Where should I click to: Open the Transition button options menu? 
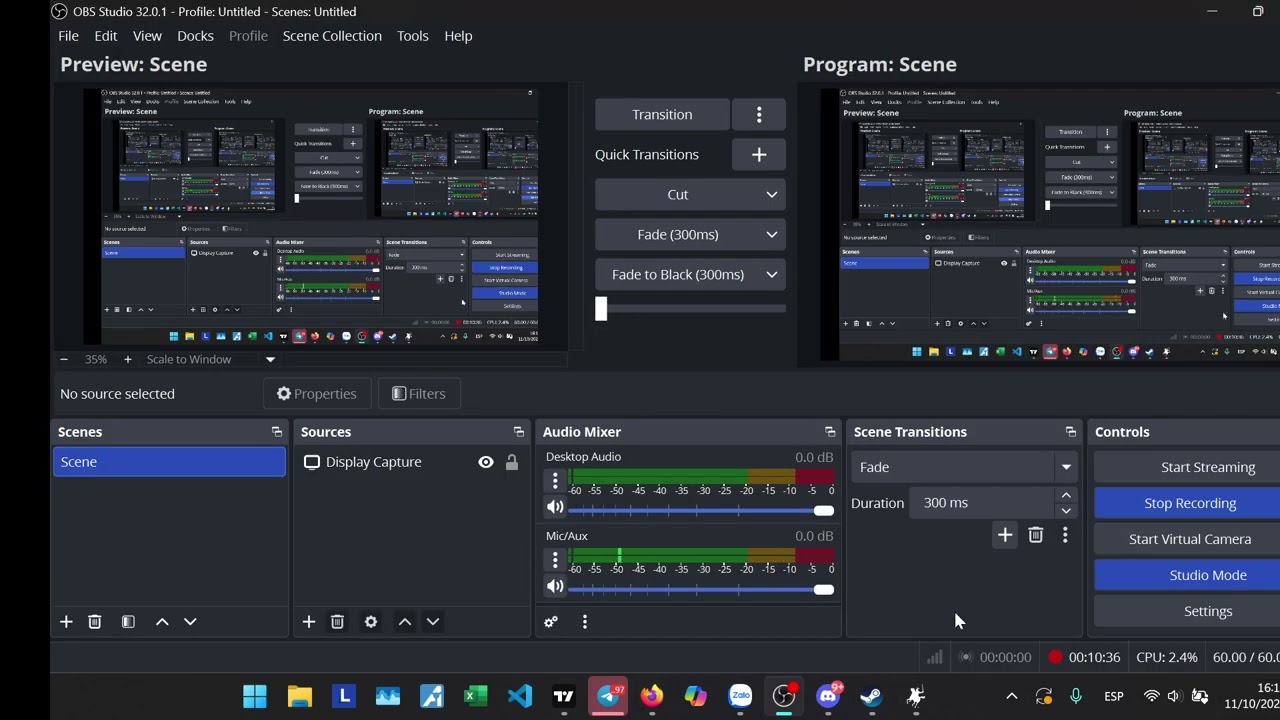pyautogui.click(x=759, y=115)
